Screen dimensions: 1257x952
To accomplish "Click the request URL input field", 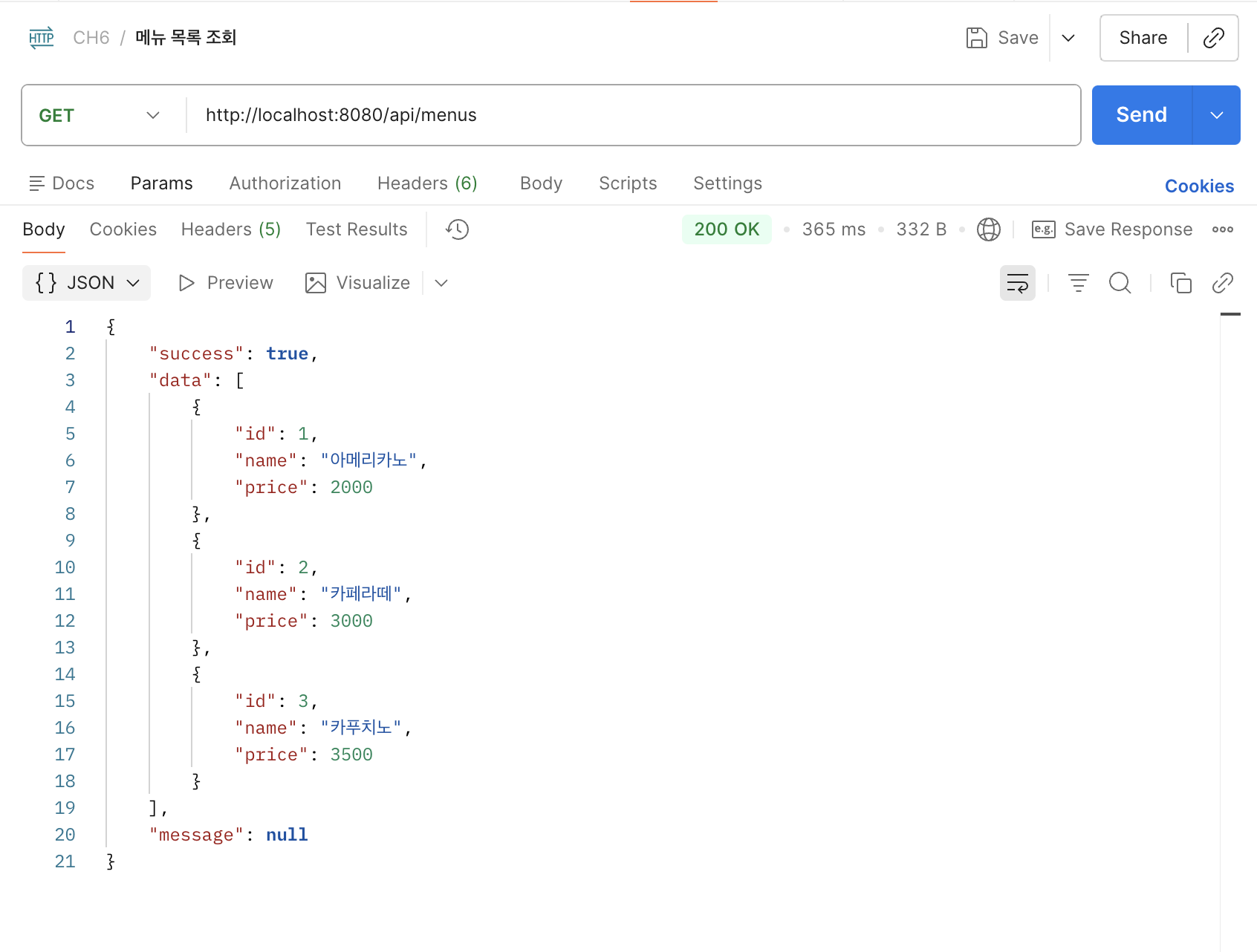I will pyautogui.click(x=634, y=115).
